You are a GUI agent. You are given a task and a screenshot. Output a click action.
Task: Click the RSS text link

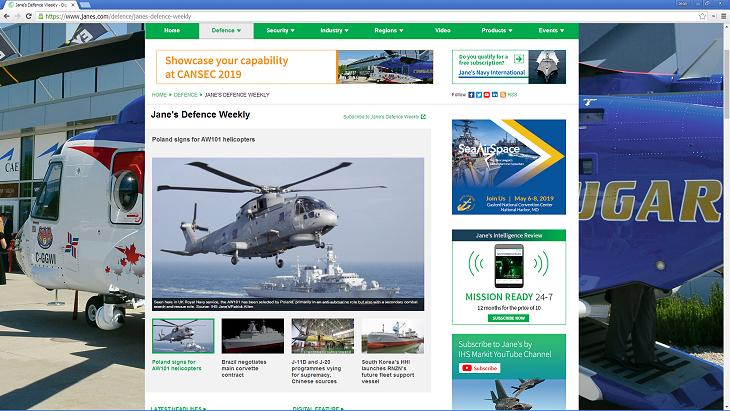click(512, 95)
